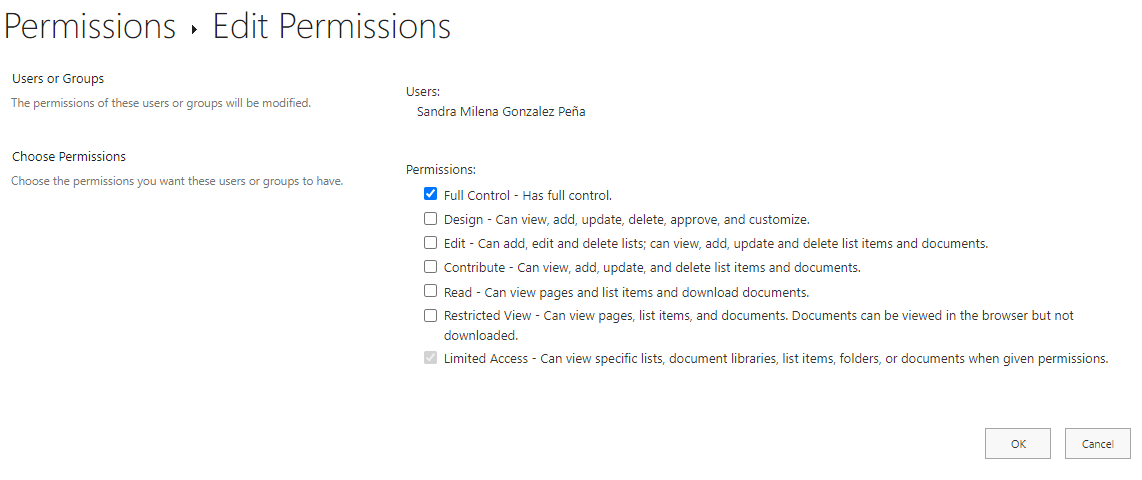Screen dimensions: 1142x480
Task: Click the greyed-out Limited Access checkbox
Action: (x=430, y=358)
